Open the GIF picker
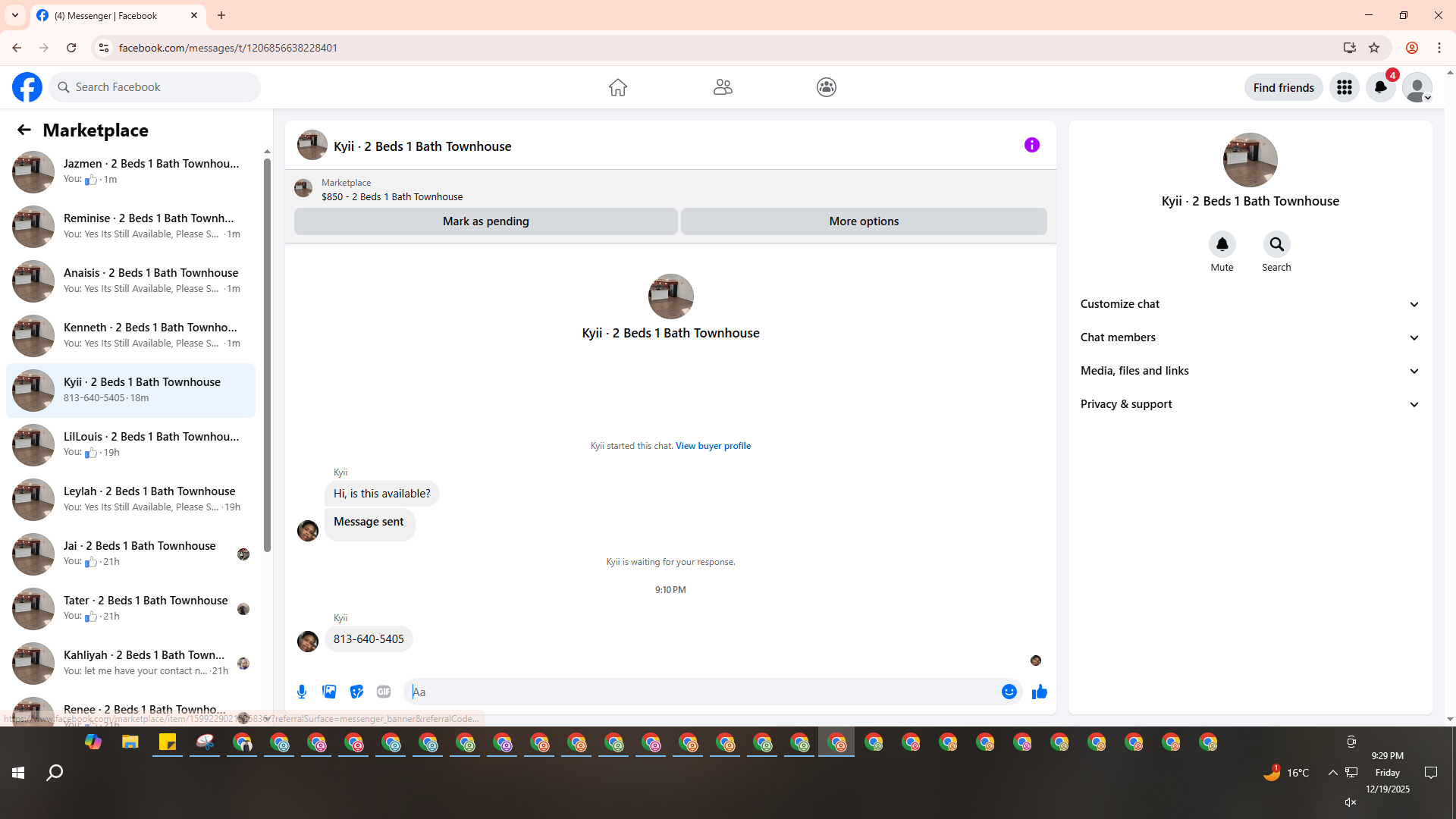Screen dimensions: 1456x819 coord(384,692)
